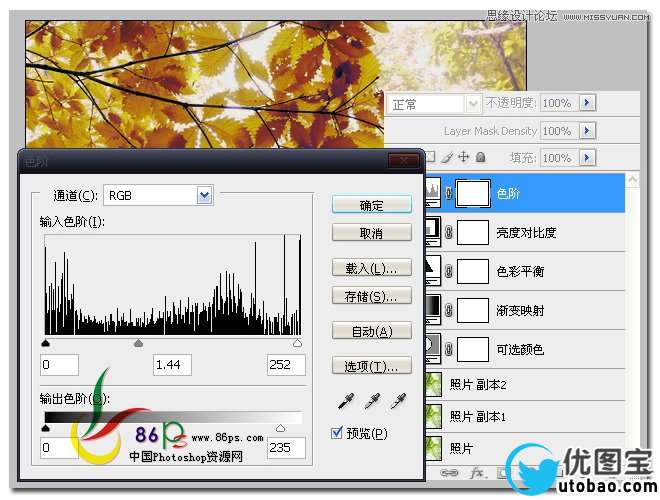Screen dimensions: 660x500
Task: Click output highlight field 235
Action: [x=286, y=448]
